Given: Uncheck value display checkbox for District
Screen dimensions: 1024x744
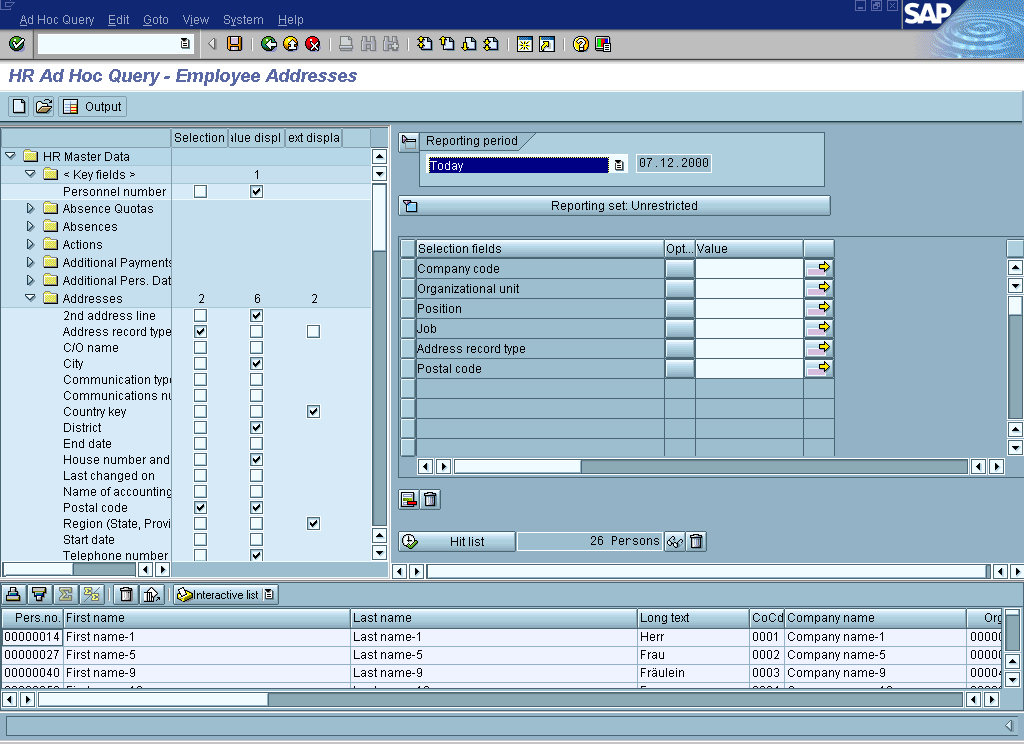Looking at the screenshot, I should click(x=257, y=427).
